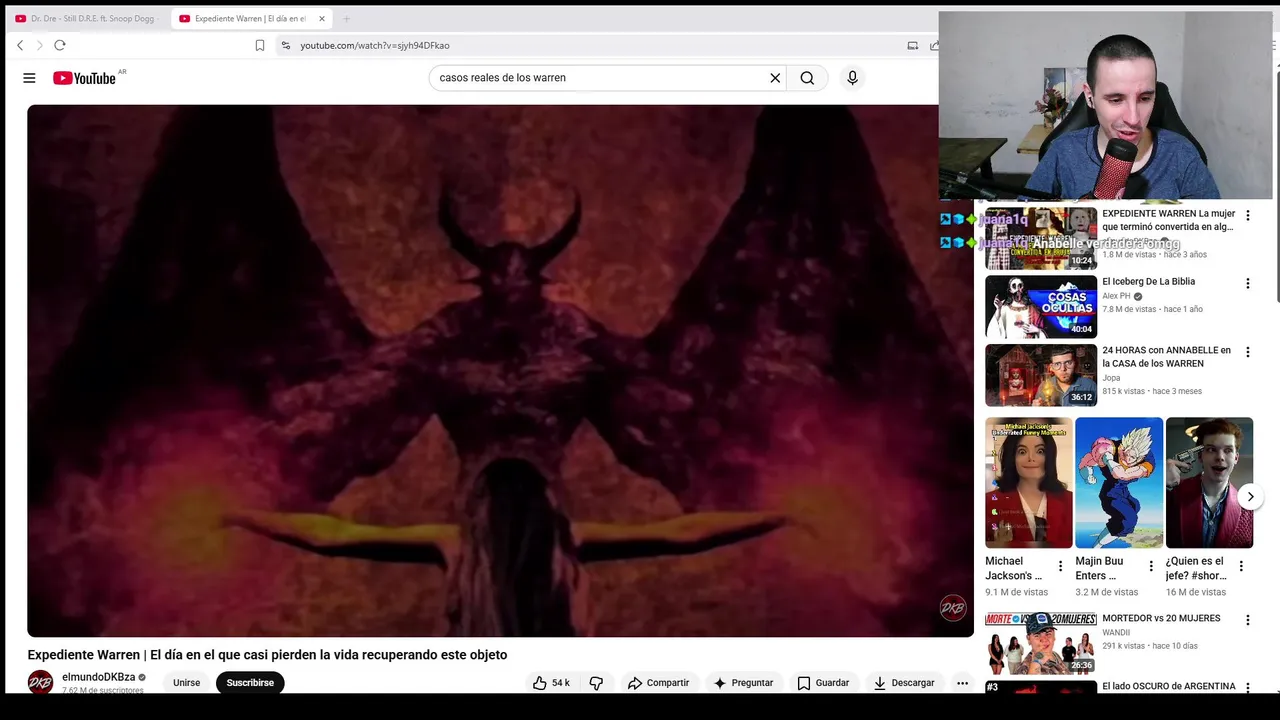Show next shorts with arrow chevron
The height and width of the screenshot is (720, 1280).
click(x=1250, y=497)
